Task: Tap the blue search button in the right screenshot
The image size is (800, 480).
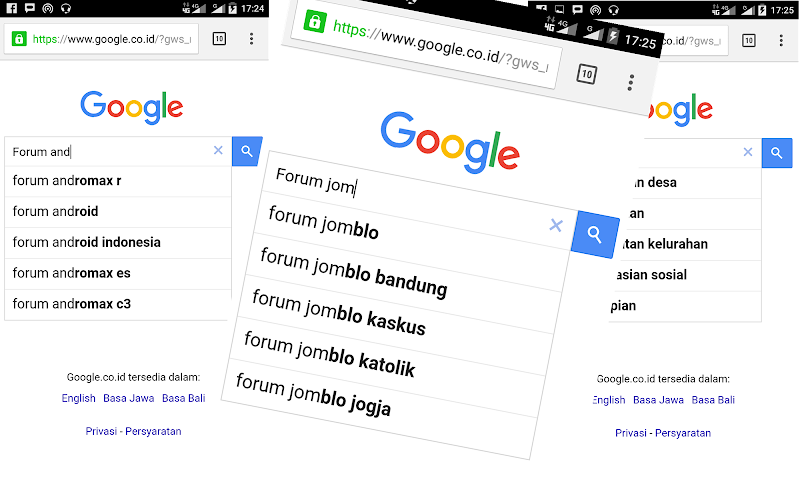Action: tap(777, 153)
